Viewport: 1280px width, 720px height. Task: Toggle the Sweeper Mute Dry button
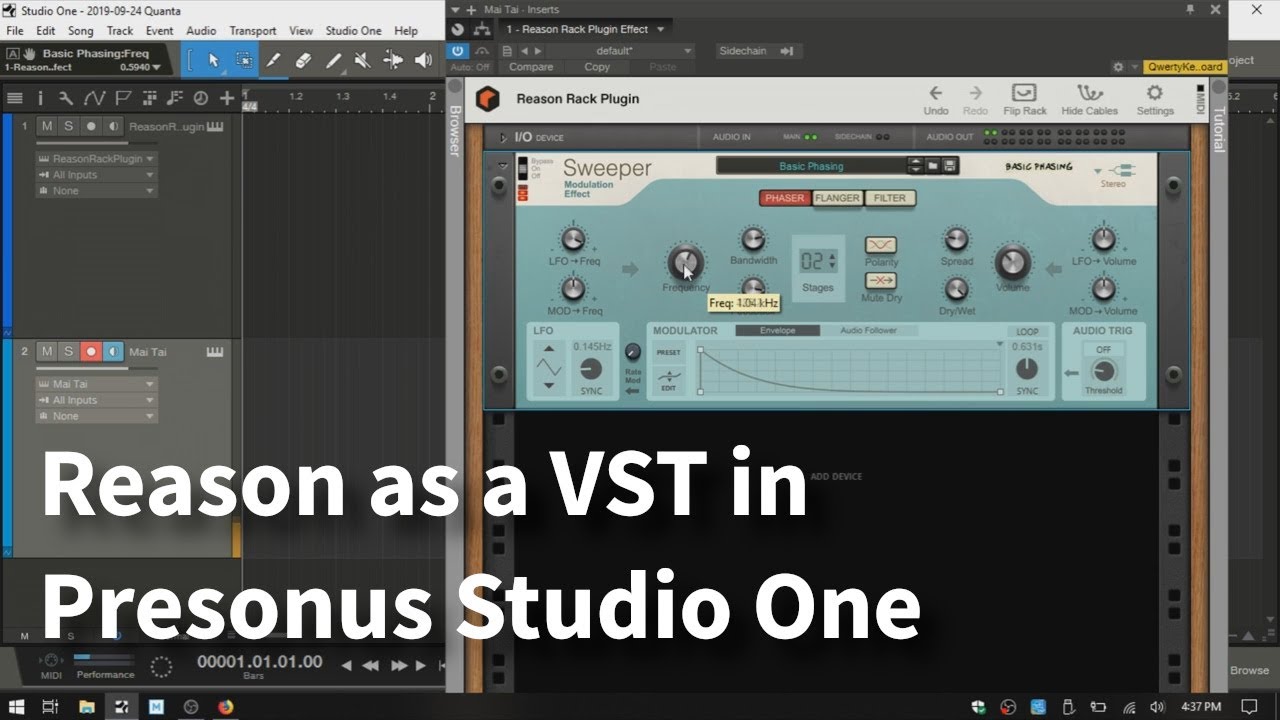tap(881, 281)
